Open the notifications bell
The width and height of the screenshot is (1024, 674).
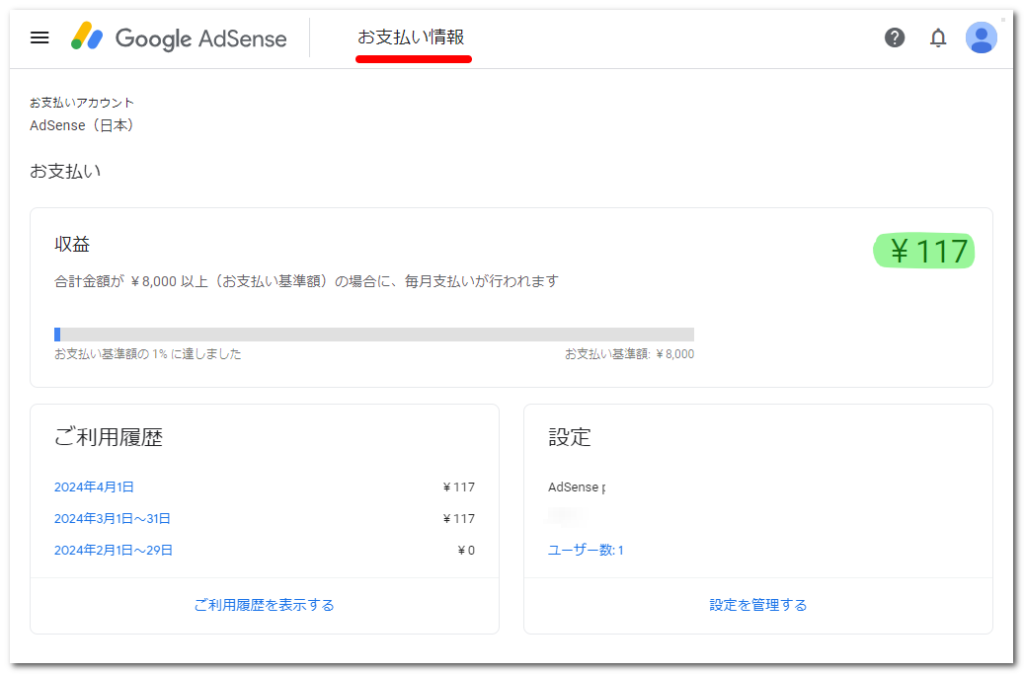(938, 38)
